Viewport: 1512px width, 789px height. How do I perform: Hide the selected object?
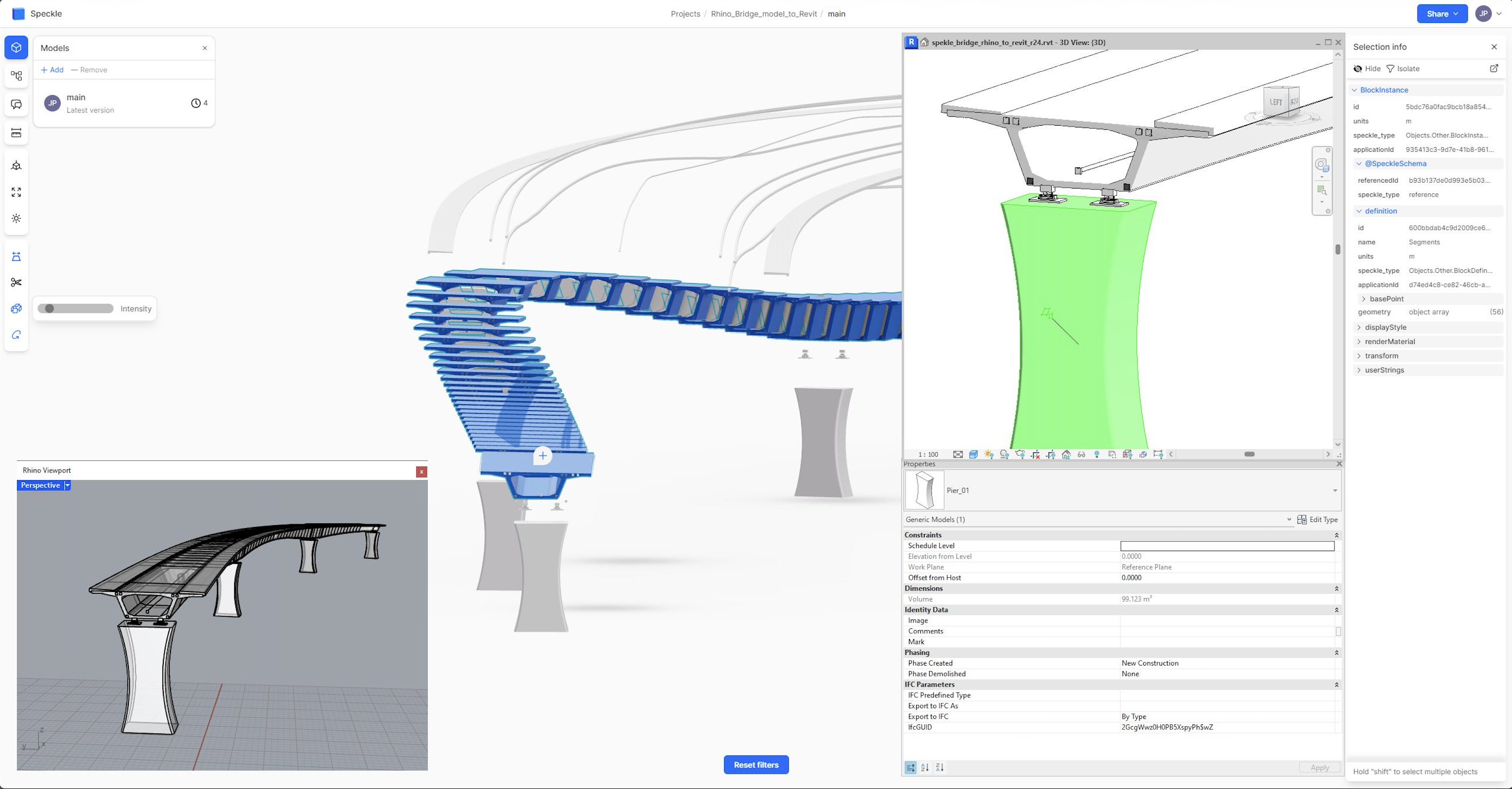[x=1367, y=69]
